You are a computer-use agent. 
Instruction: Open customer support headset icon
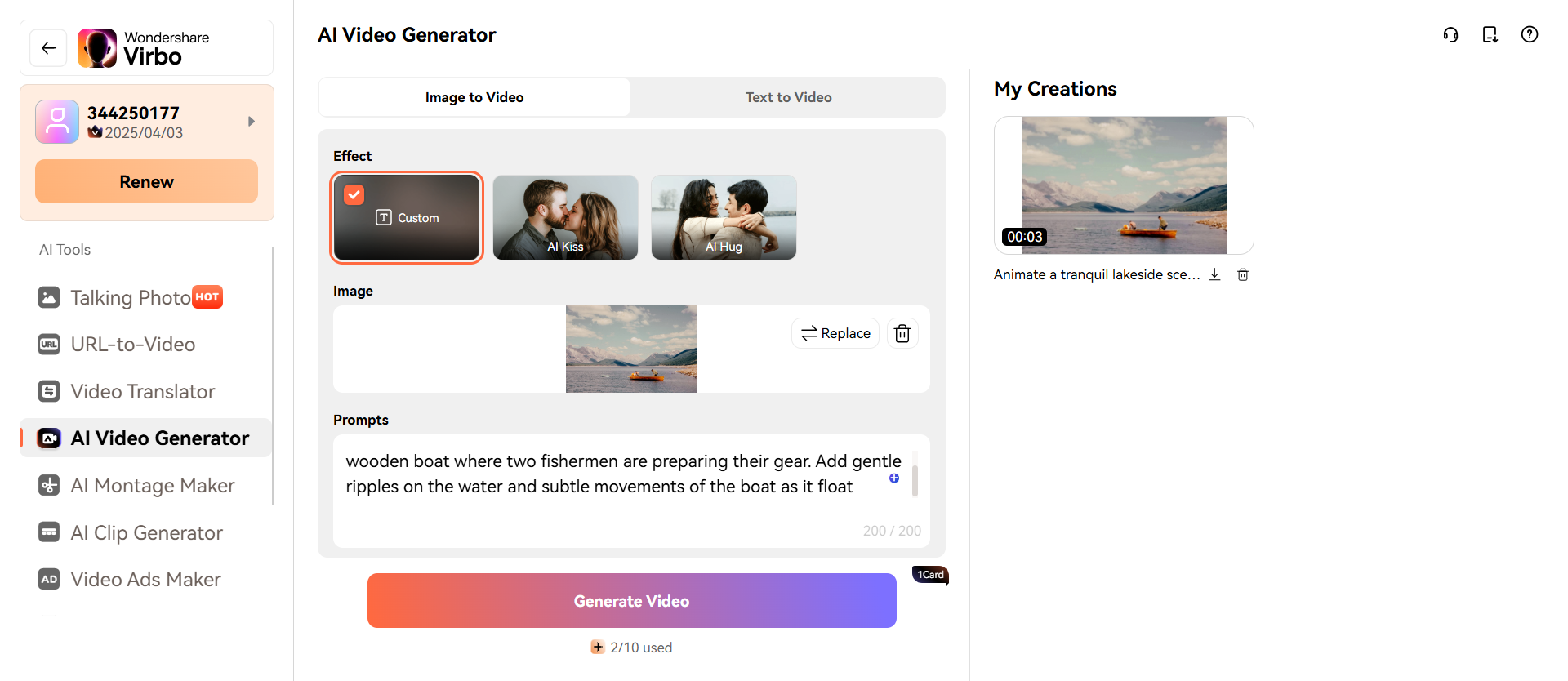(1450, 35)
